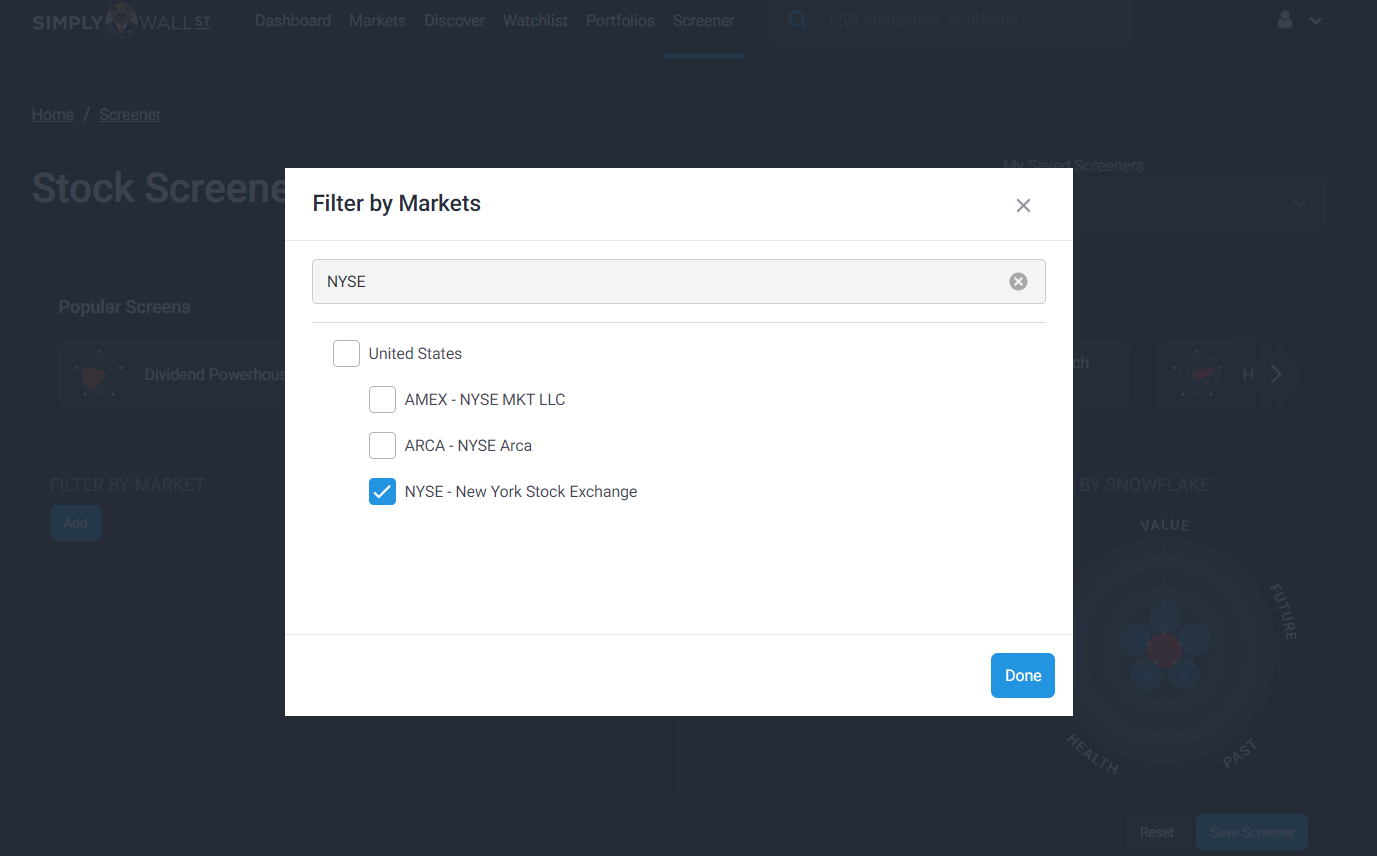Viewport: 1377px width, 856px height.
Task: Click the Dividend Powerhouse screen card
Action: pyautogui.click(x=173, y=375)
